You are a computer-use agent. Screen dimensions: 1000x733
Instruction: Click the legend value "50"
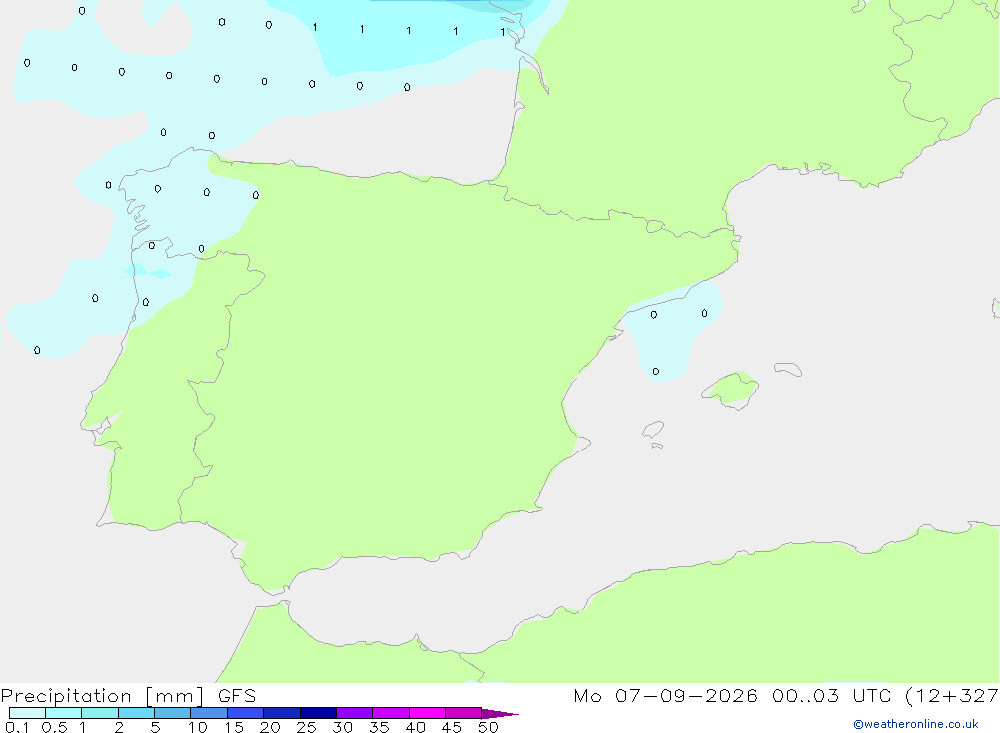click(488, 727)
